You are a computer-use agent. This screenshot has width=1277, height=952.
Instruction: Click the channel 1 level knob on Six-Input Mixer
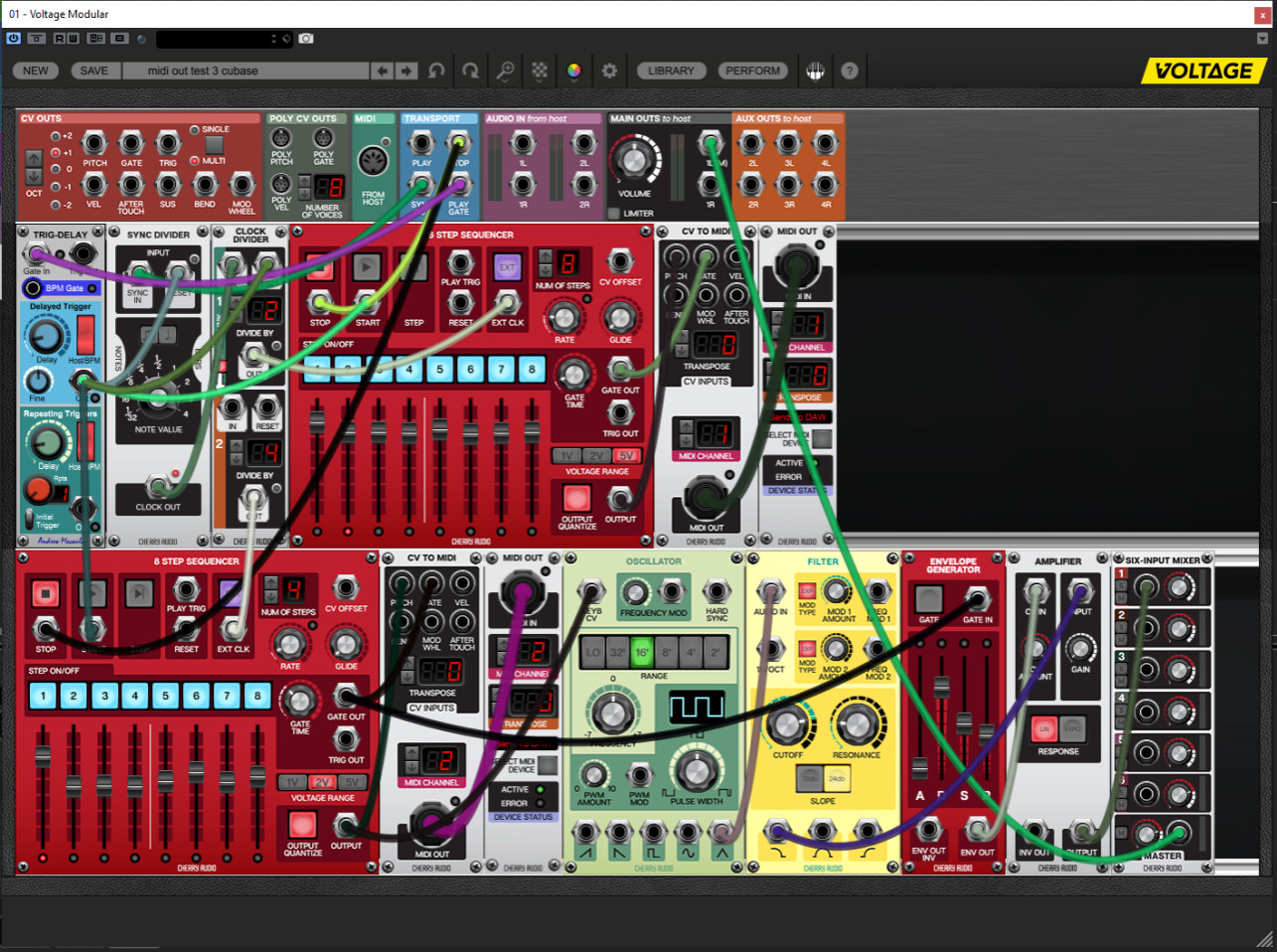[1180, 589]
